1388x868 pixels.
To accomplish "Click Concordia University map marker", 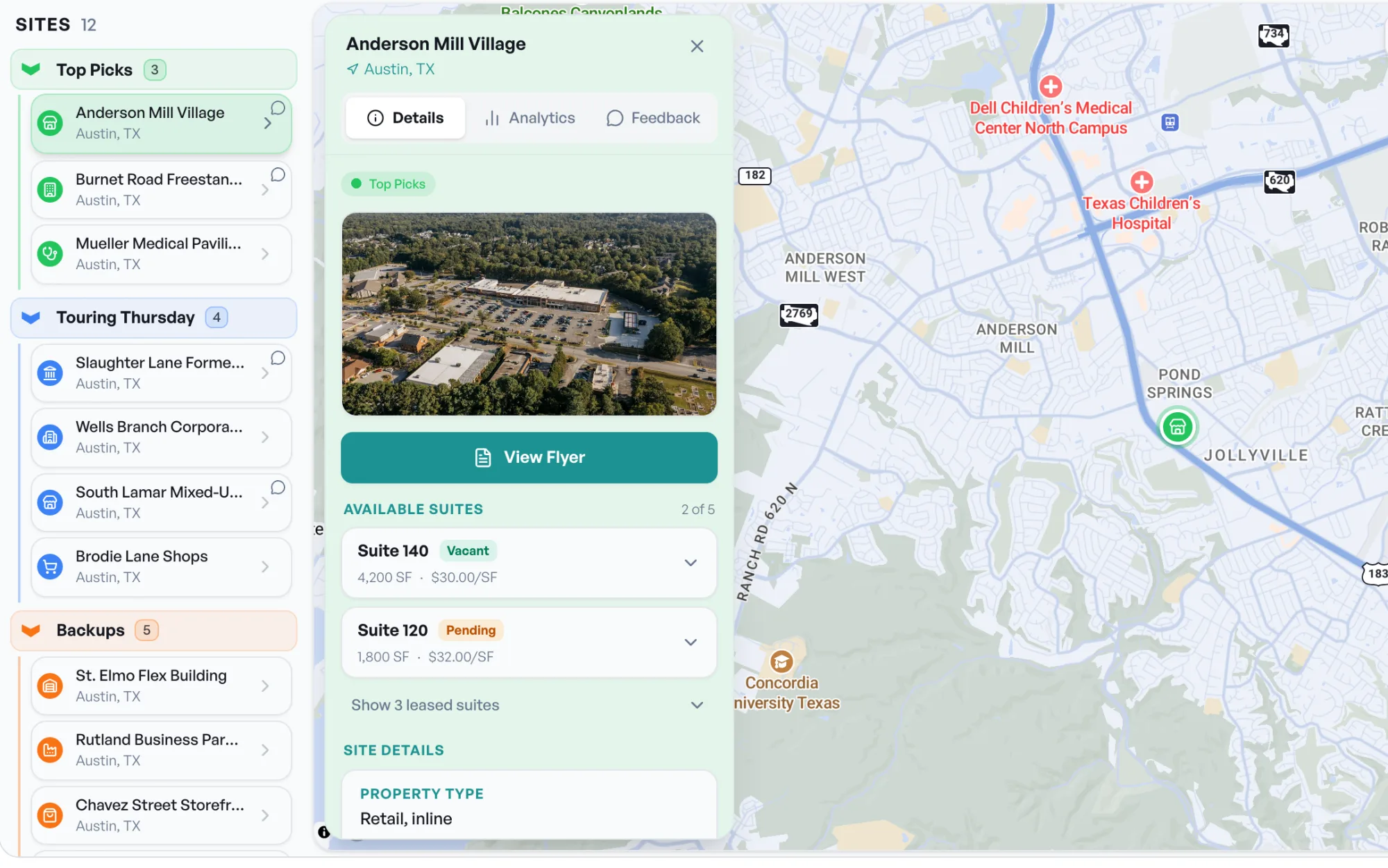I will coord(781,662).
